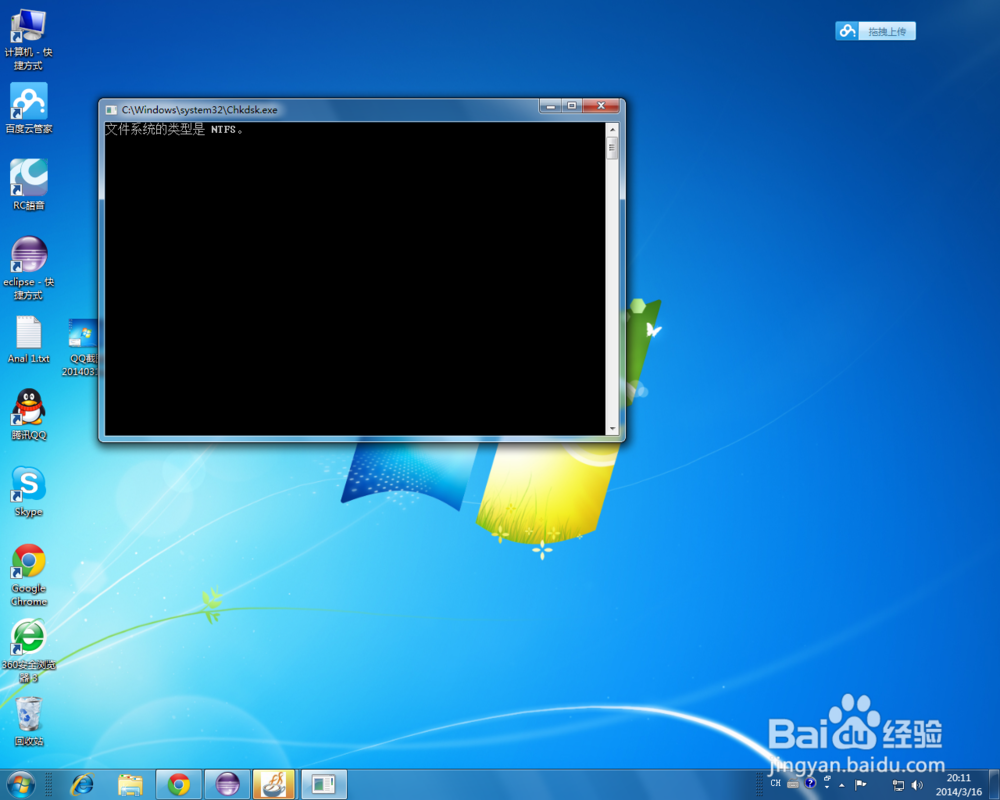The height and width of the screenshot is (800, 1000).
Task: Toggle the soft keyboard tray icon
Action: pyautogui.click(x=793, y=784)
